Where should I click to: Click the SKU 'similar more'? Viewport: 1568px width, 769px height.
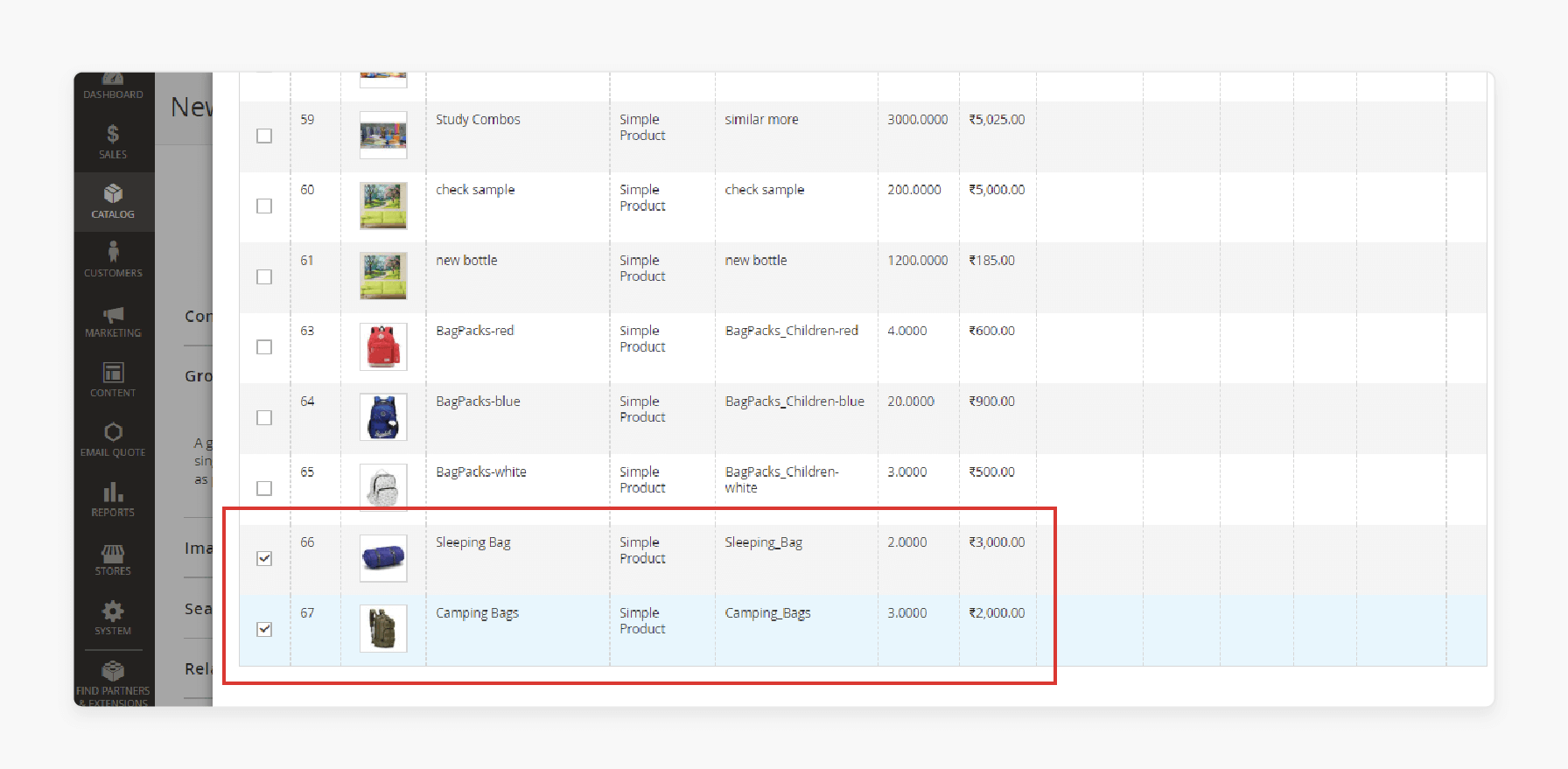(x=761, y=120)
